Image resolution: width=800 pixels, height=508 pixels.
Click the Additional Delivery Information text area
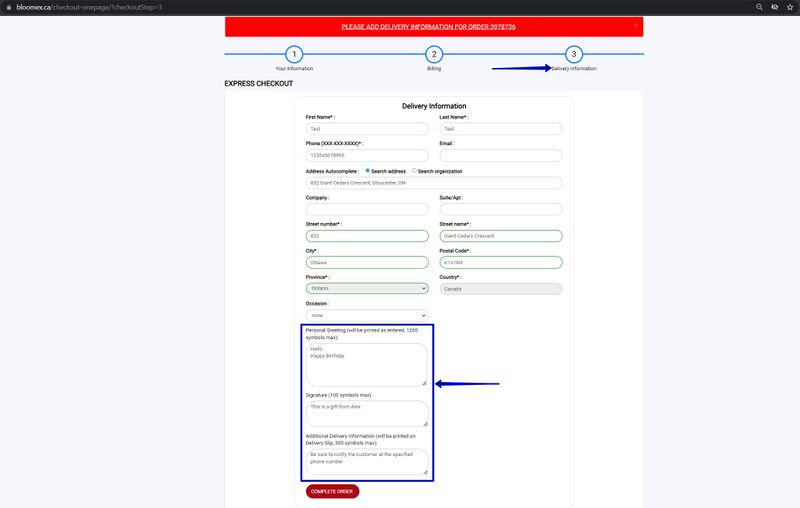pyautogui.click(x=367, y=462)
